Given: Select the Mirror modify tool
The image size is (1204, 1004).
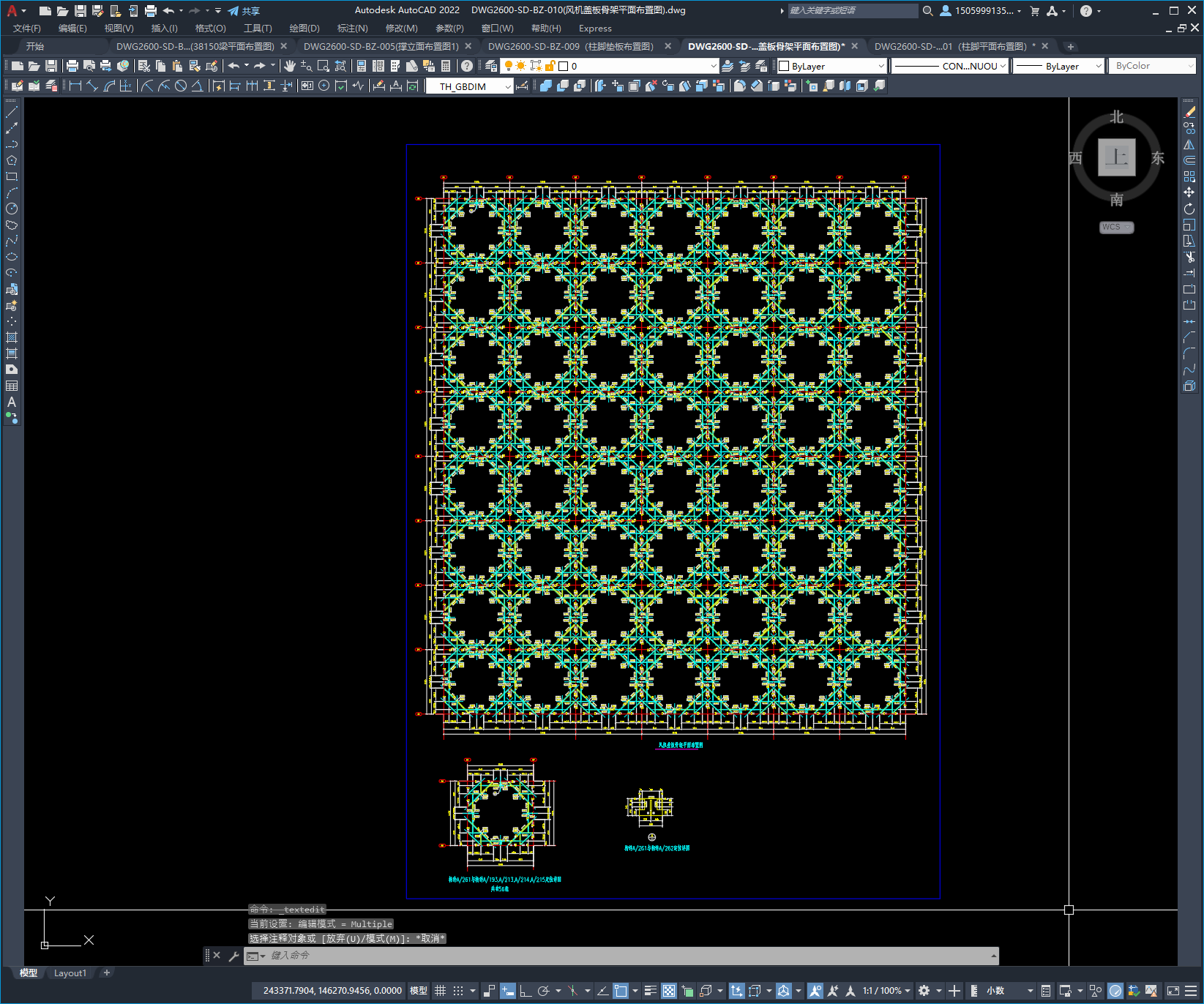Looking at the screenshot, I should click(x=1189, y=144).
